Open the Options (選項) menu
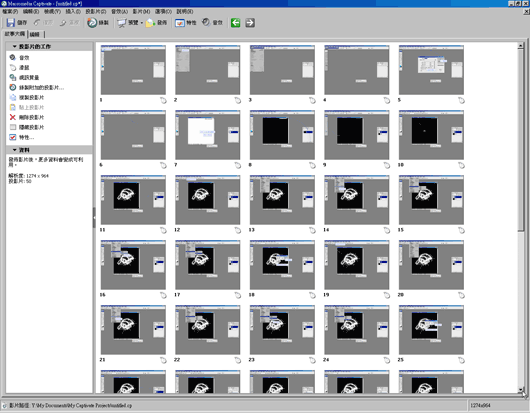Viewport: 530px width, 413px height. tap(163, 11)
